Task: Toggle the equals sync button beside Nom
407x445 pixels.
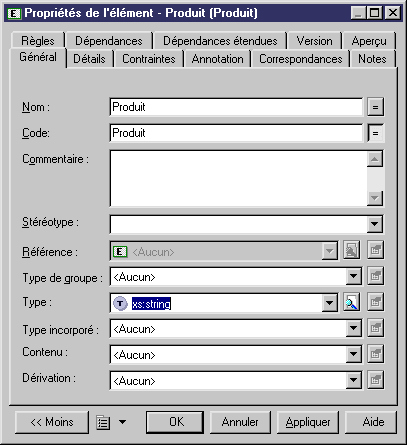Action: [375, 107]
